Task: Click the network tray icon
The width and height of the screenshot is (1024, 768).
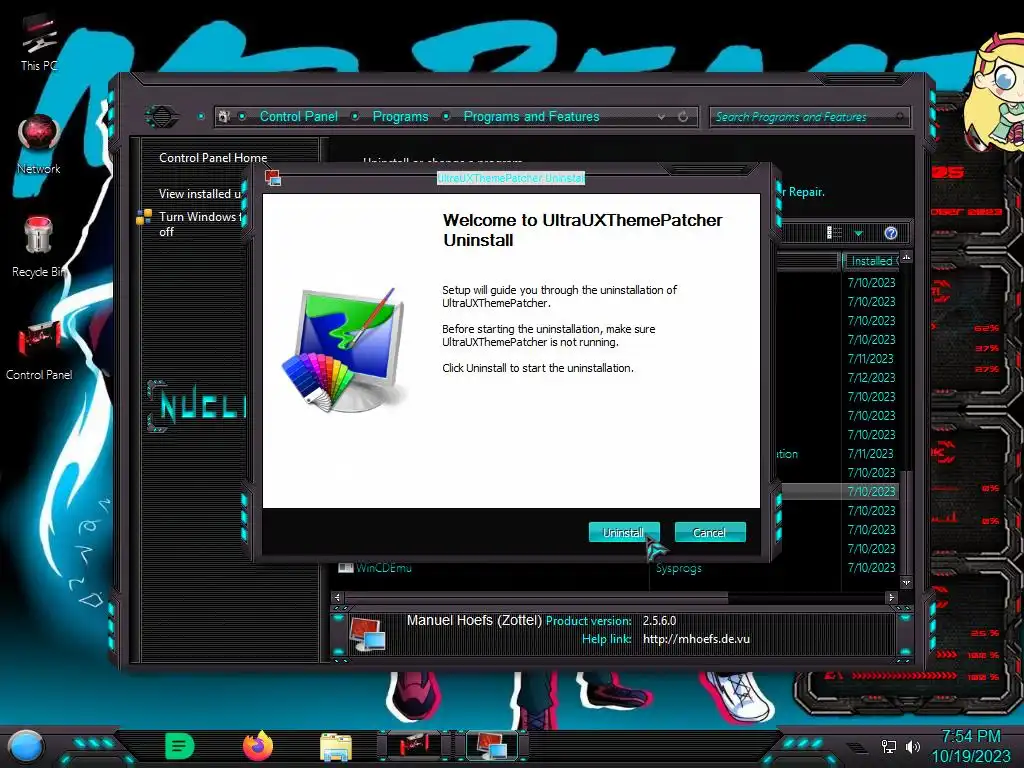Action: (889, 746)
